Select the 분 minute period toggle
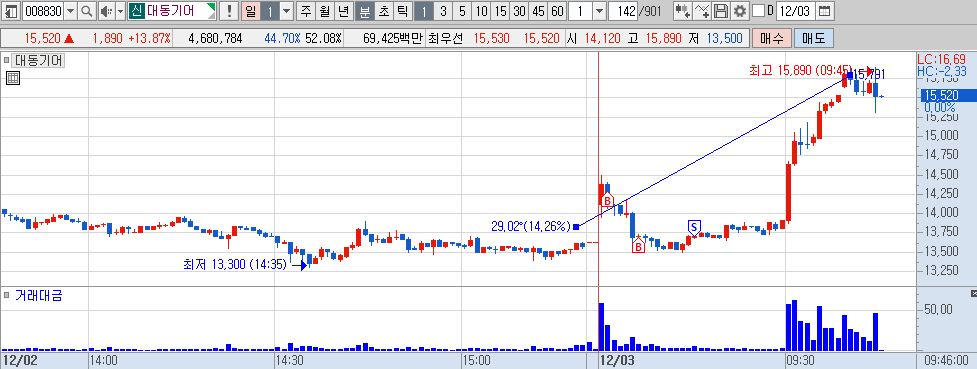 [364, 11]
